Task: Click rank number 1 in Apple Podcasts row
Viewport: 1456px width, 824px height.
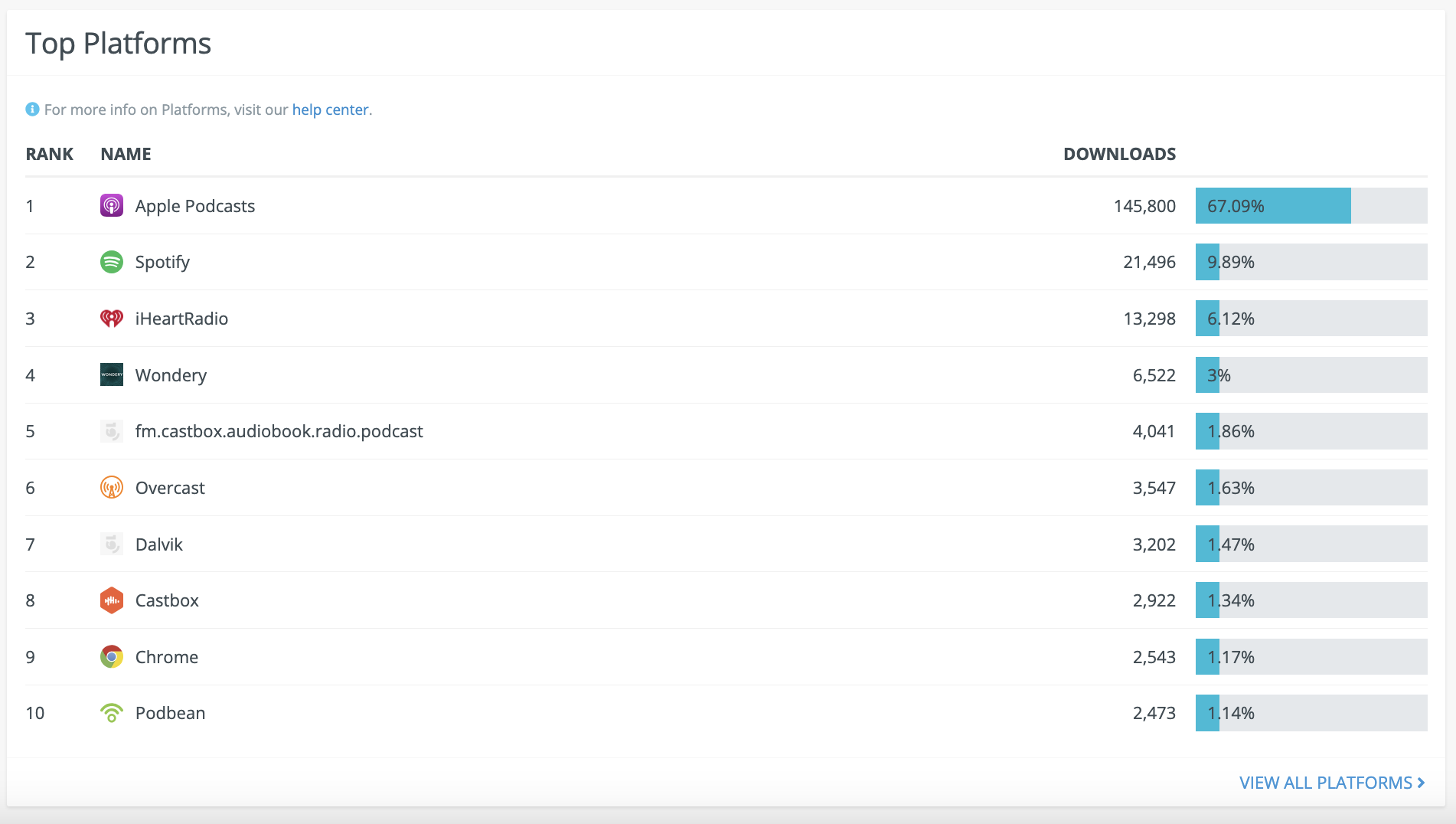Action: 30,206
